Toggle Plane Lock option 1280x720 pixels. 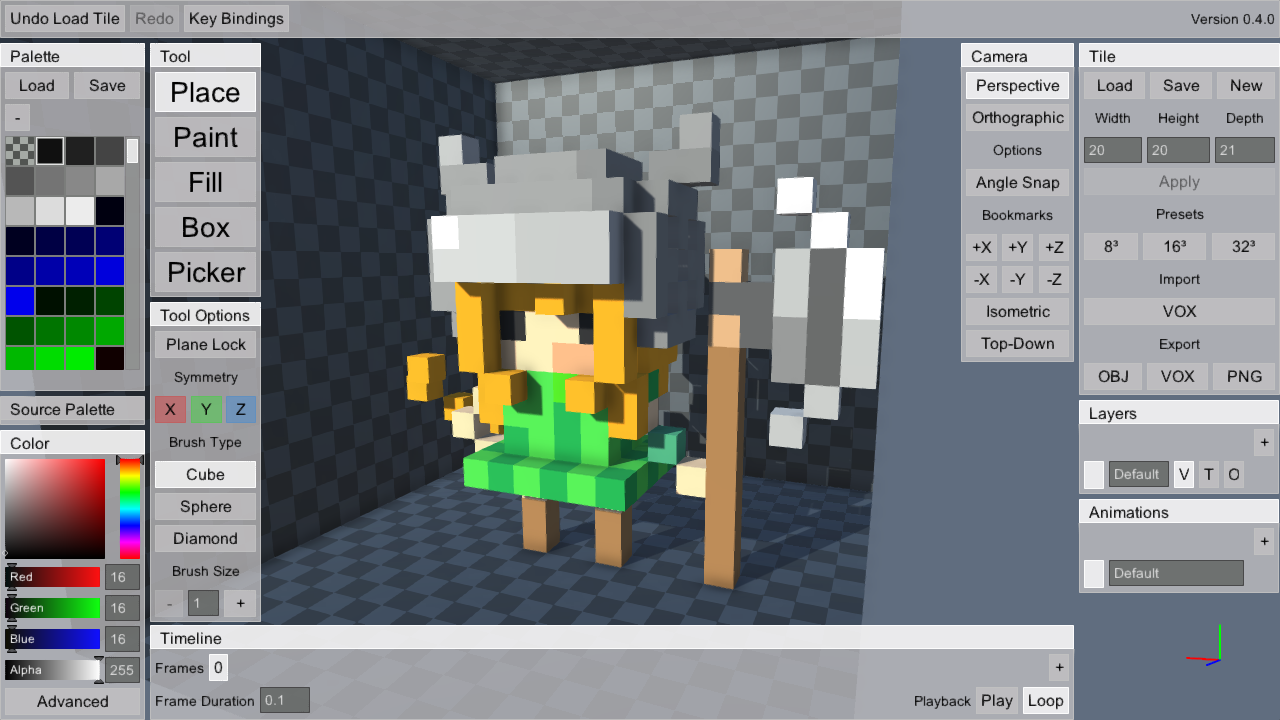point(205,344)
